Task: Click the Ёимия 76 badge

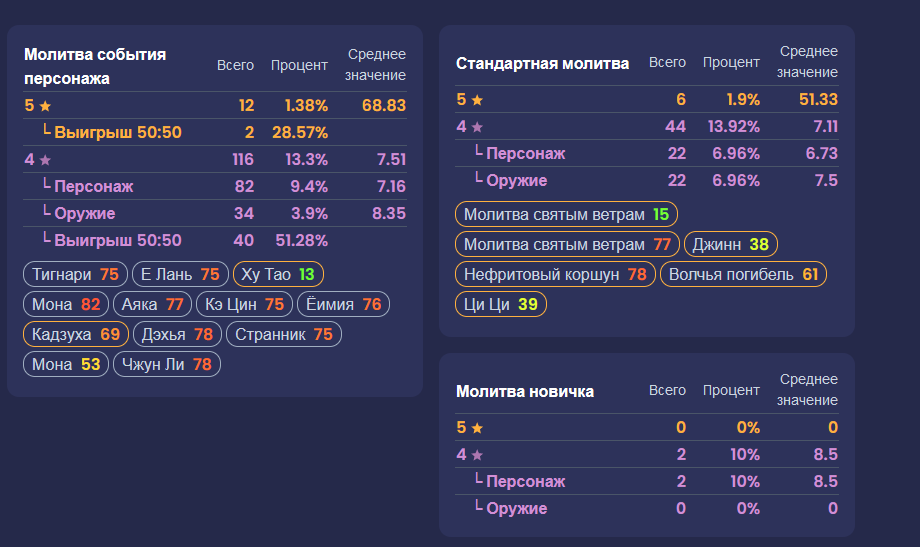Action: (x=343, y=304)
